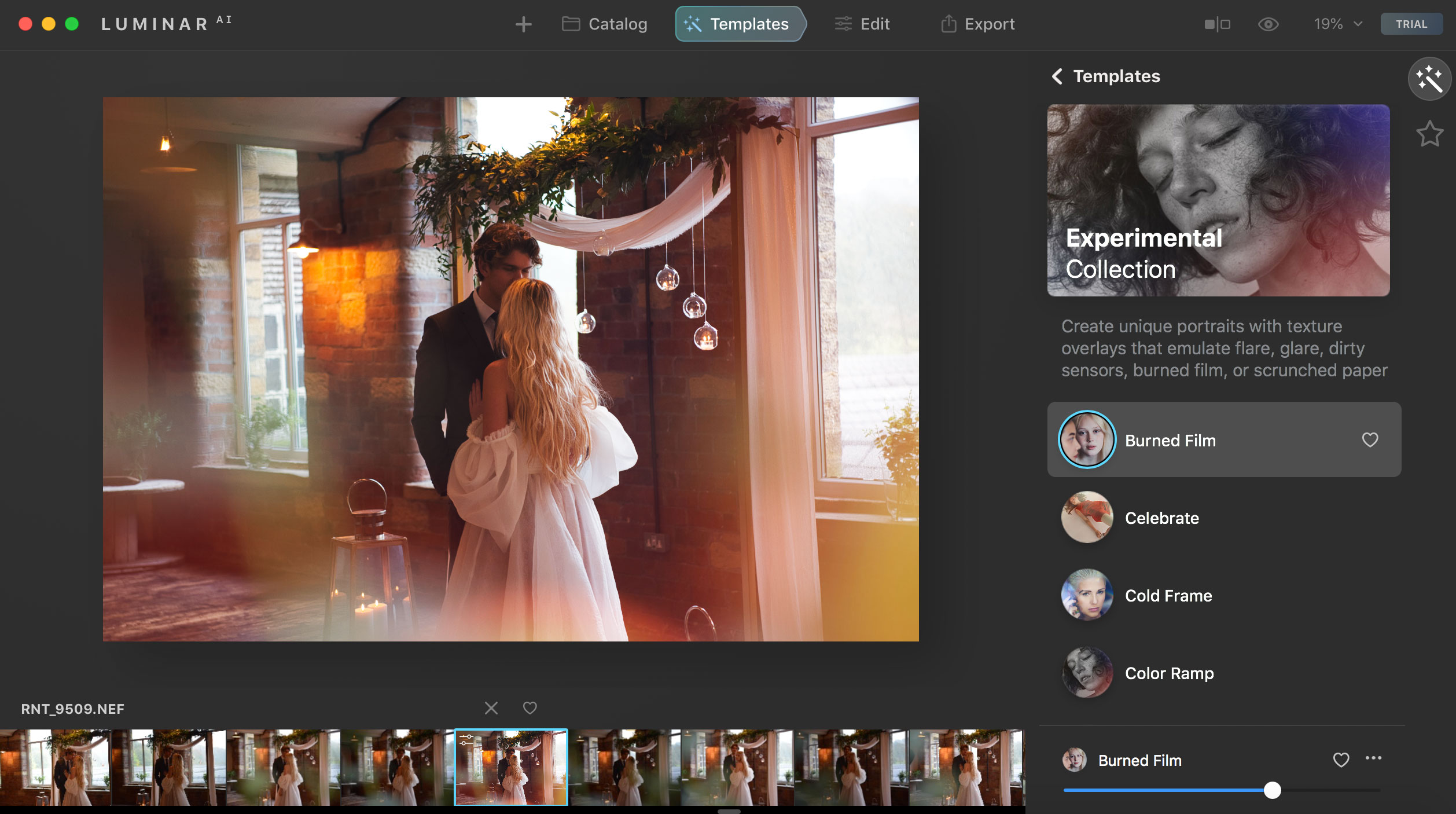Reject photo with the X icon
Viewport: 1456px width, 814px height.
(491, 708)
